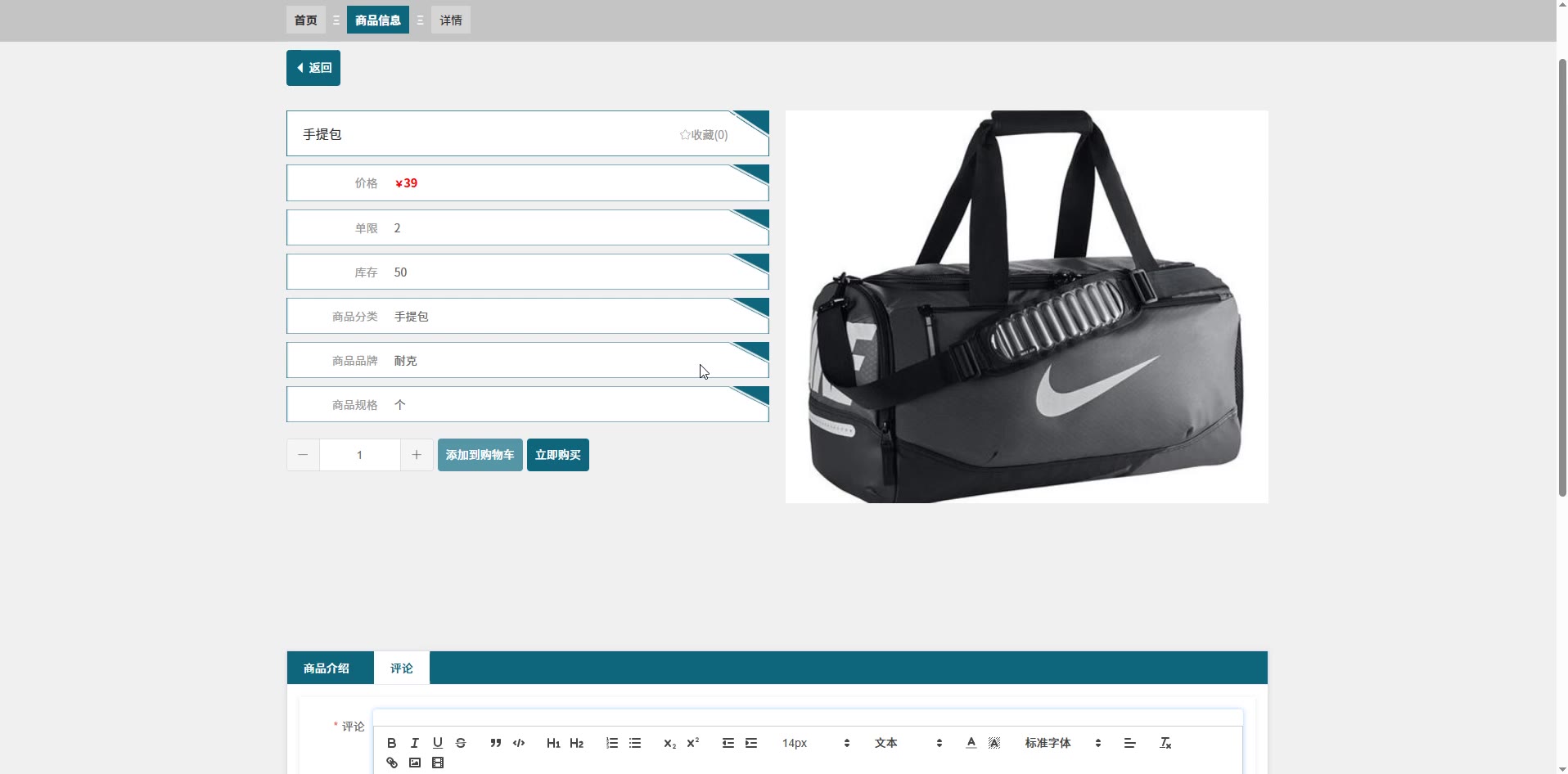Switch to the 商品介绍 tab
The height and width of the screenshot is (774, 1568).
pos(327,668)
